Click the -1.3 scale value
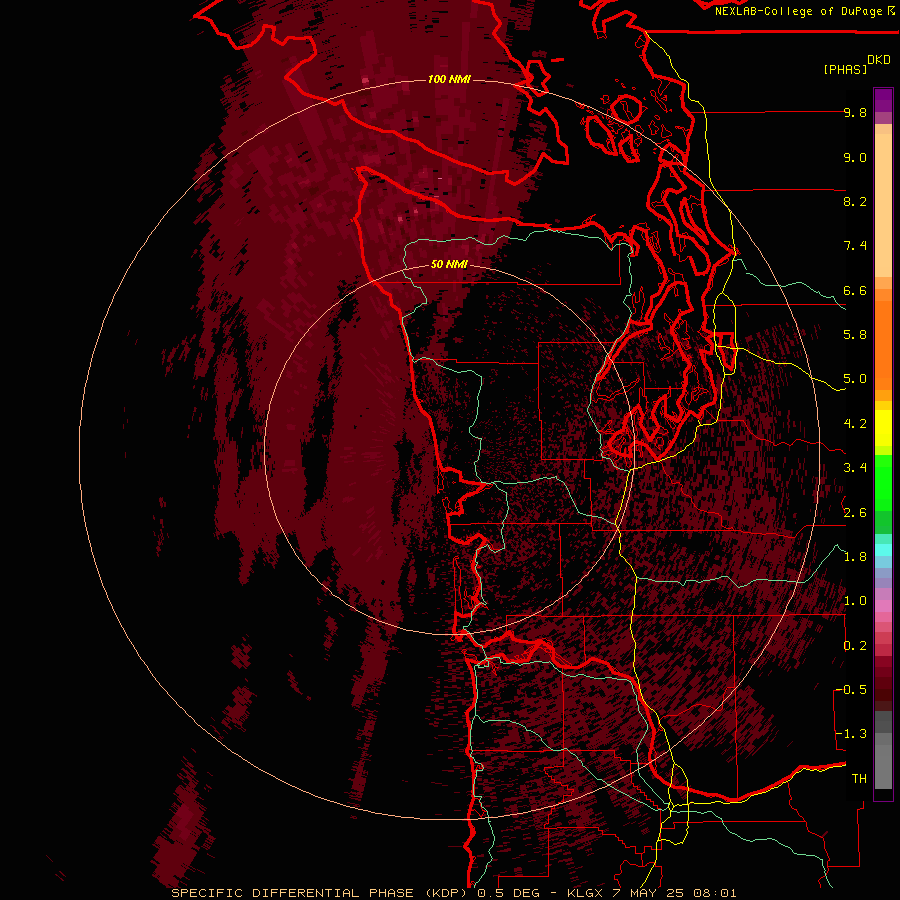The image size is (900, 900). 851,734
